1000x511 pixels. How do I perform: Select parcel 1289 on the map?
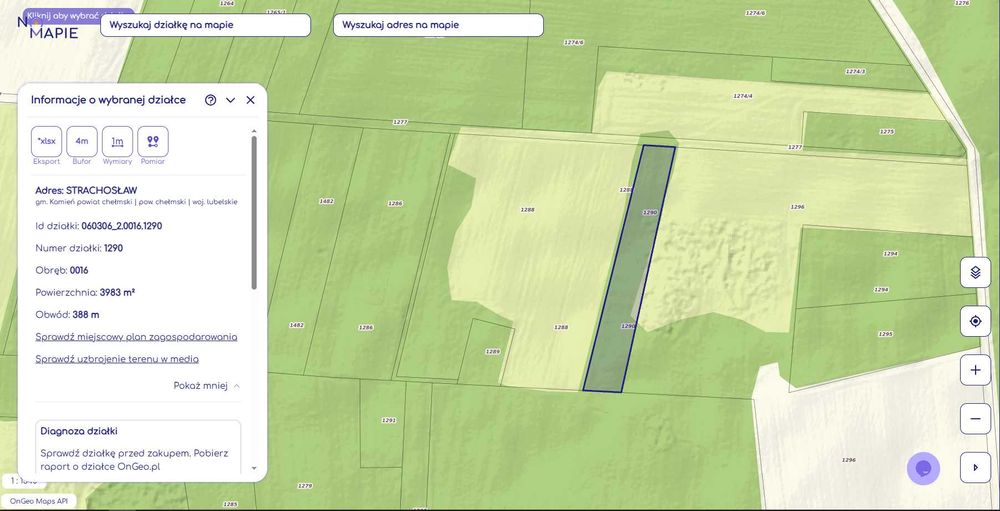coord(492,352)
